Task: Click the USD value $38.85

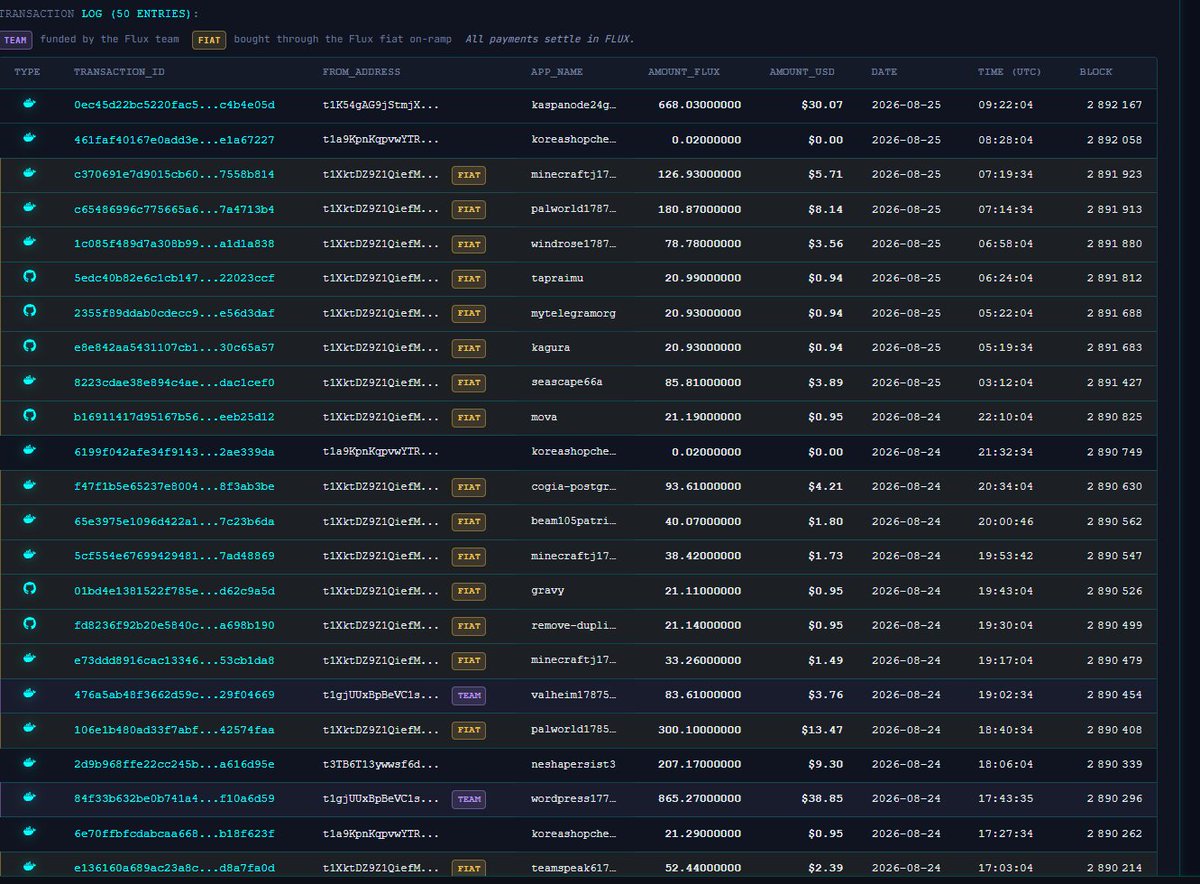Action: [x=822, y=799]
